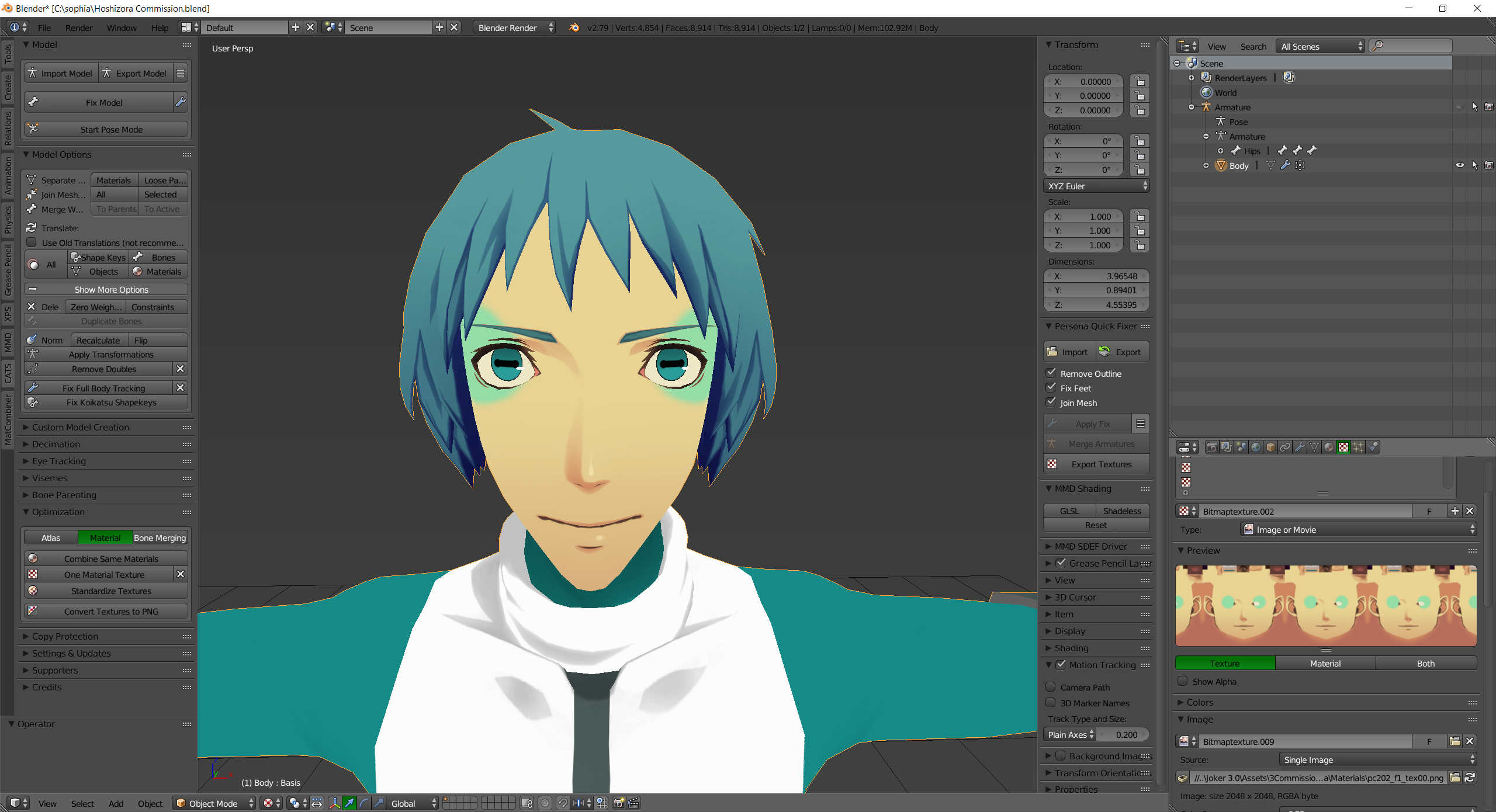Click the Physics properties tab icon
The image size is (1496, 812).
point(1373,447)
